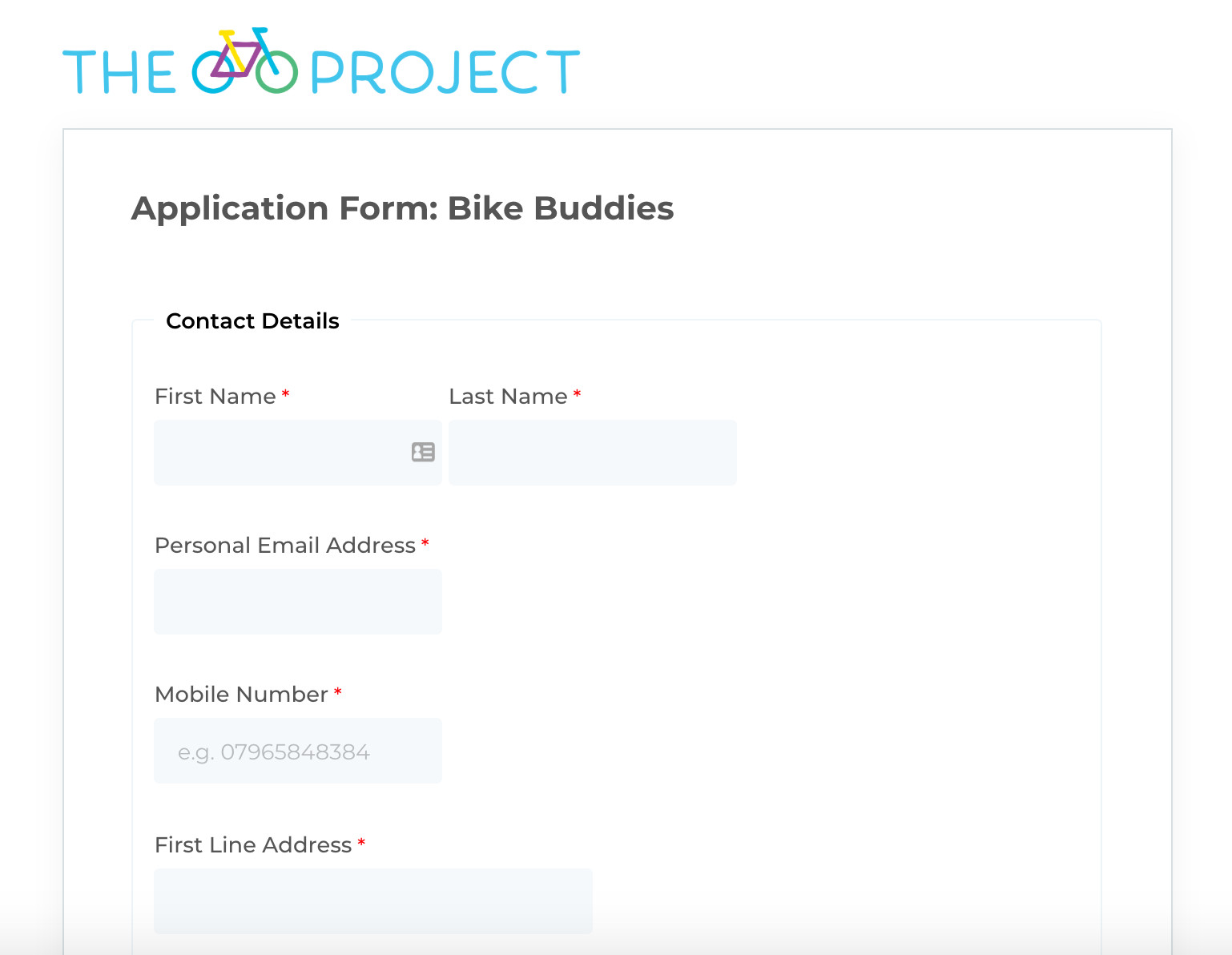Image resolution: width=1232 pixels, height=955 pixels.
Task: Click the "Last Name" label
Action: [508, 397]
